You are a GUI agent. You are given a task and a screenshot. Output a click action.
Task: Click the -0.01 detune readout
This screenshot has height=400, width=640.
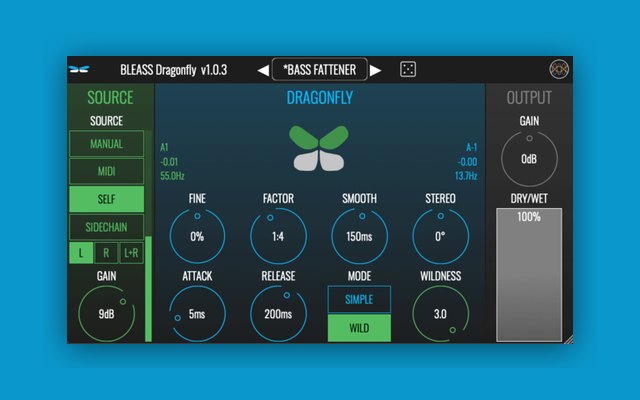[x=169, y=162]
